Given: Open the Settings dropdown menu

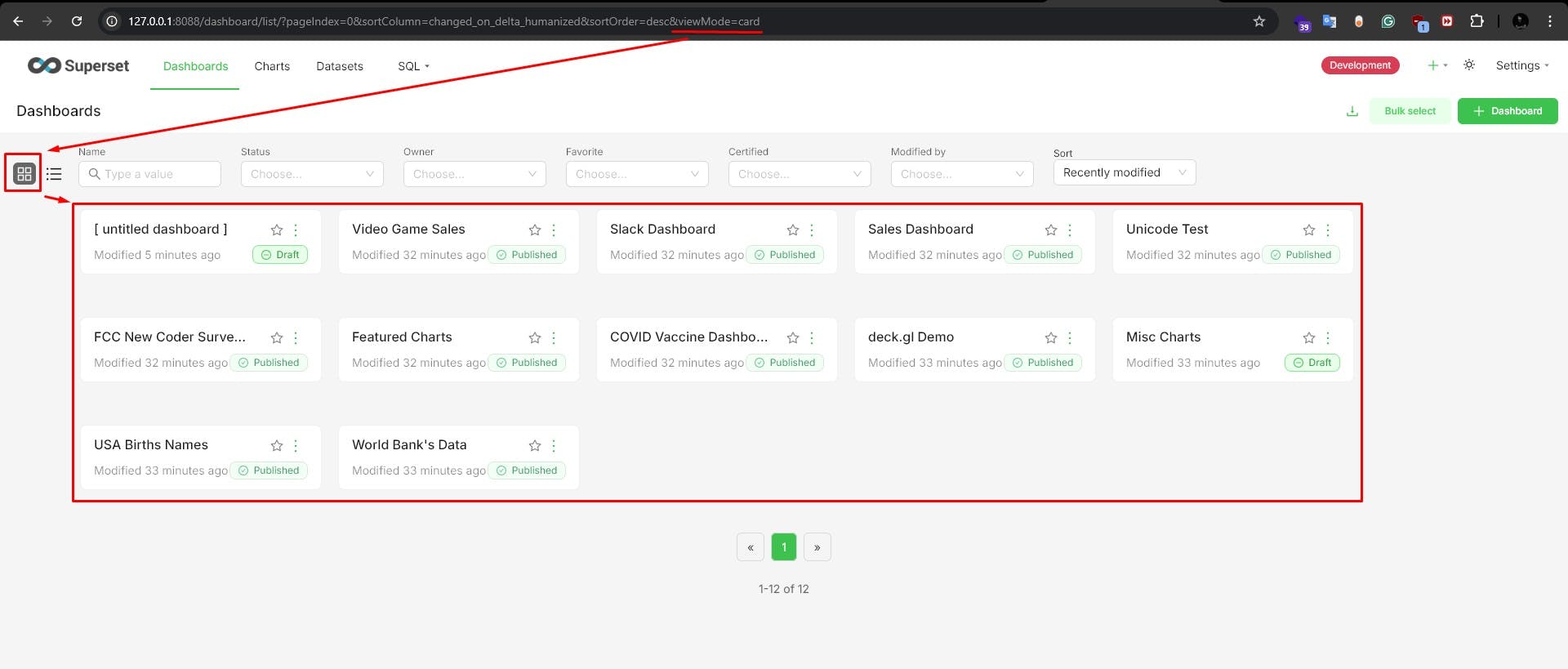Looking at the screenshot, I should (1522, 65).
